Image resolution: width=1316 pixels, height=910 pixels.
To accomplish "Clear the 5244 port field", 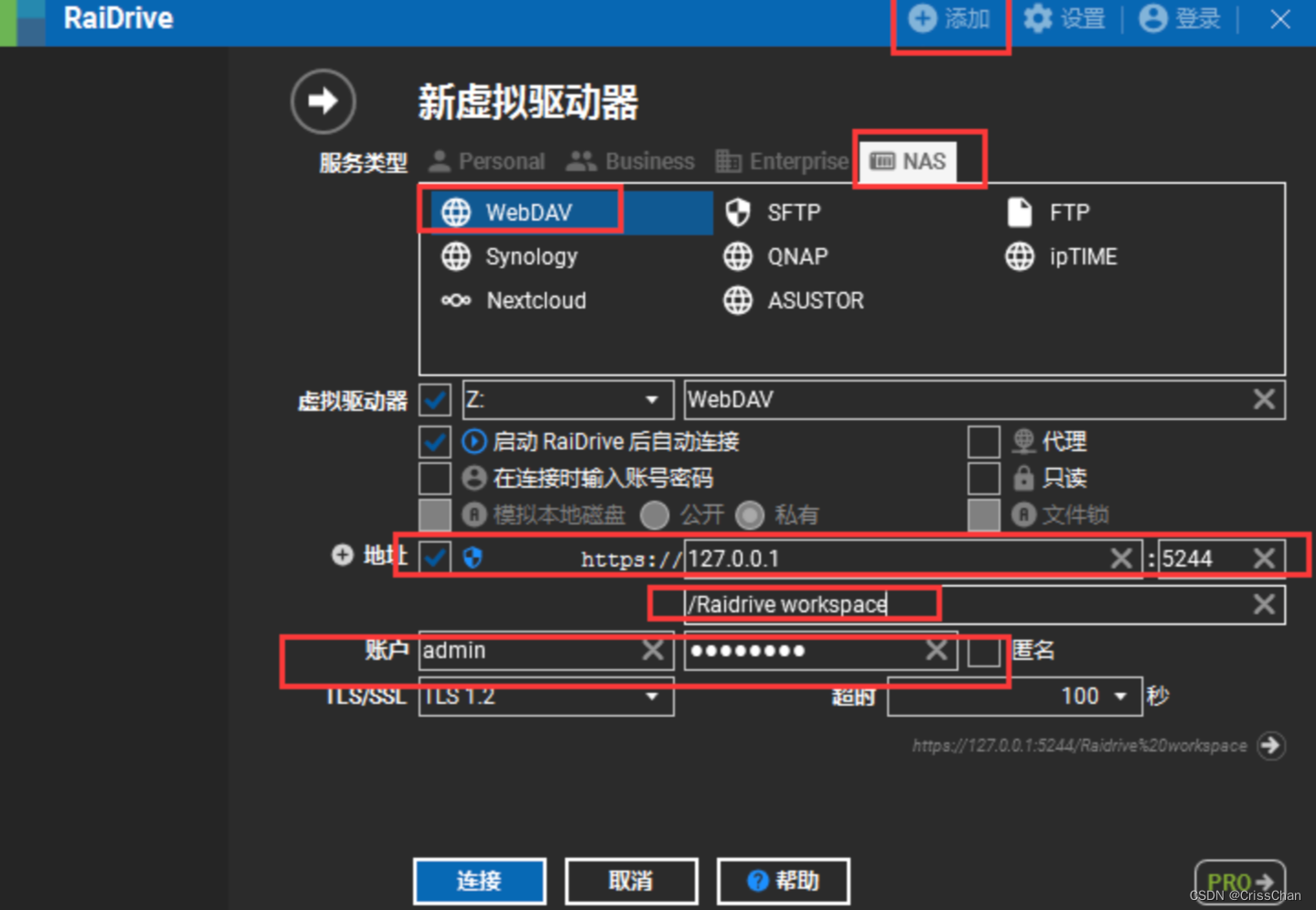I will coord(1264,558).
